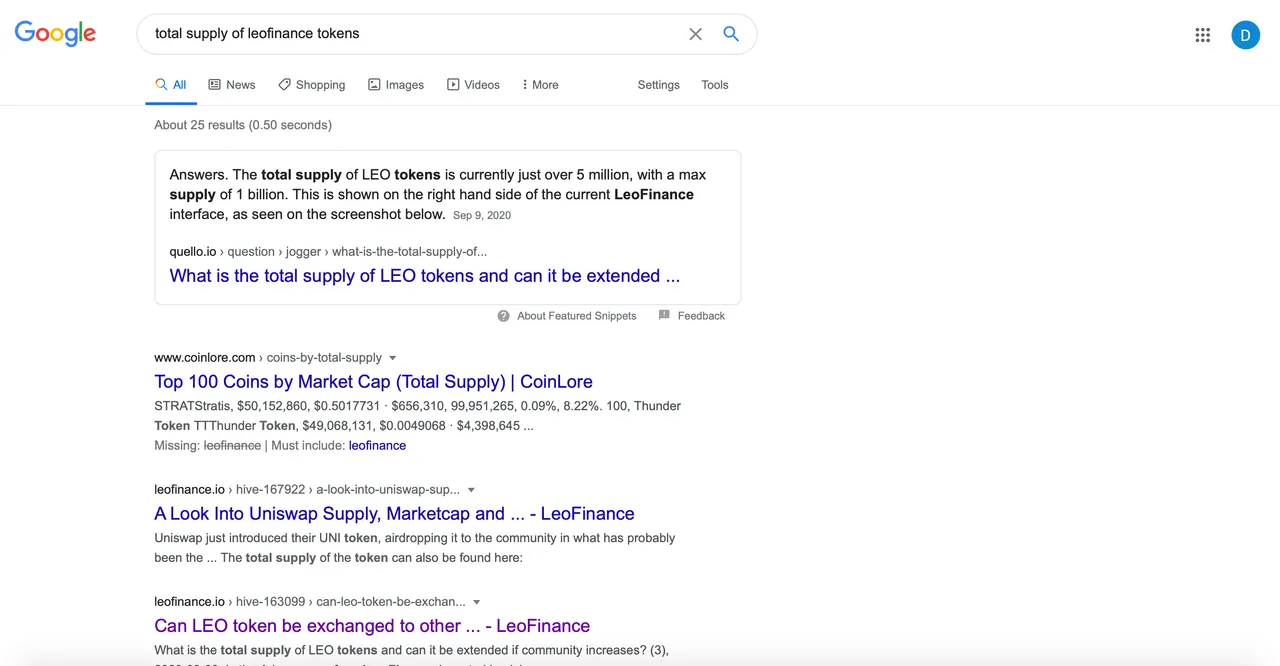Open the Google apps grid
Viewport: 1280px width, 666px height.
[x=1203, y=35]
